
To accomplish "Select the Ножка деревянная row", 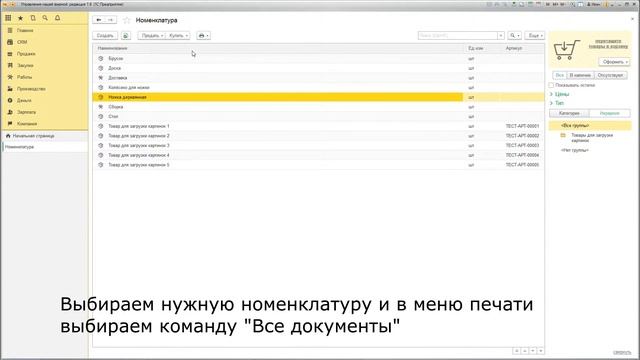I will 318,97.
